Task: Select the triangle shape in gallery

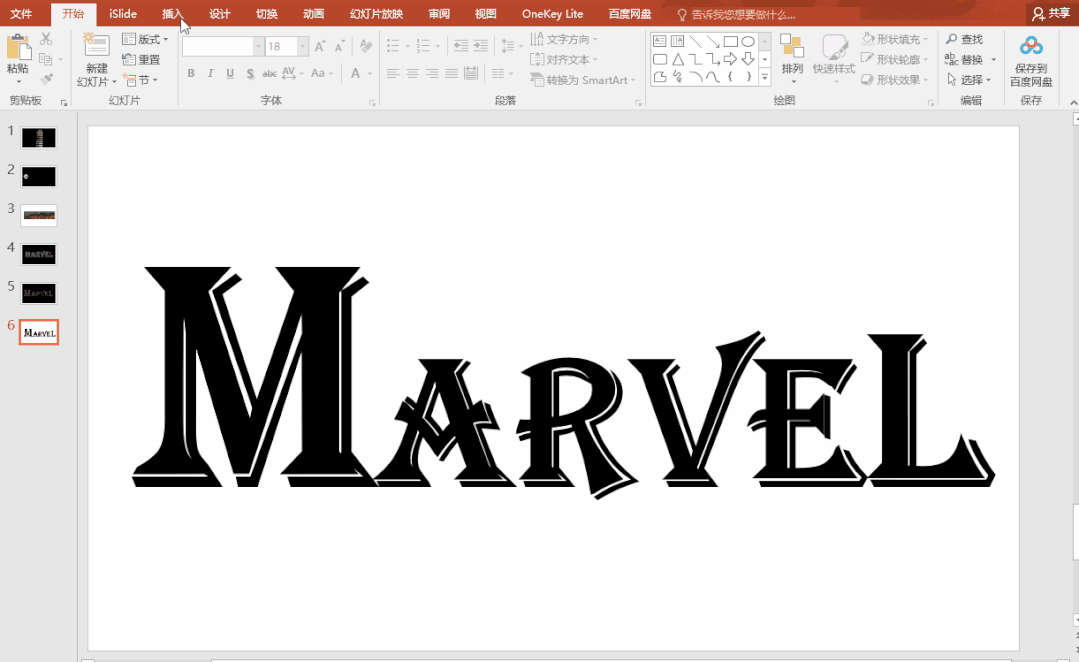Action: pos(678,59)
